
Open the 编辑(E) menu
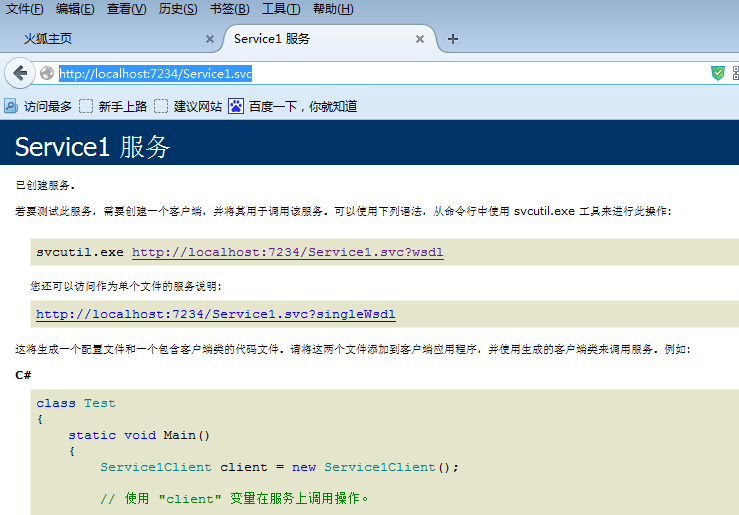[x=75, y=9]
